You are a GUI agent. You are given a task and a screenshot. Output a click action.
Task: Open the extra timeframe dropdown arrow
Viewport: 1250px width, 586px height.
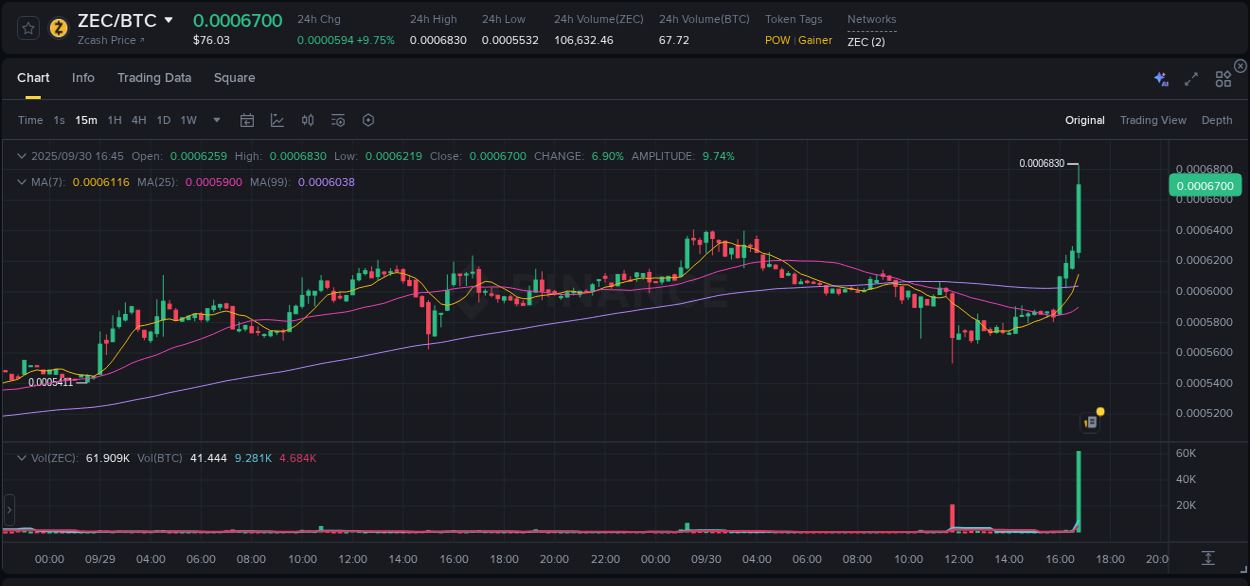215,120
